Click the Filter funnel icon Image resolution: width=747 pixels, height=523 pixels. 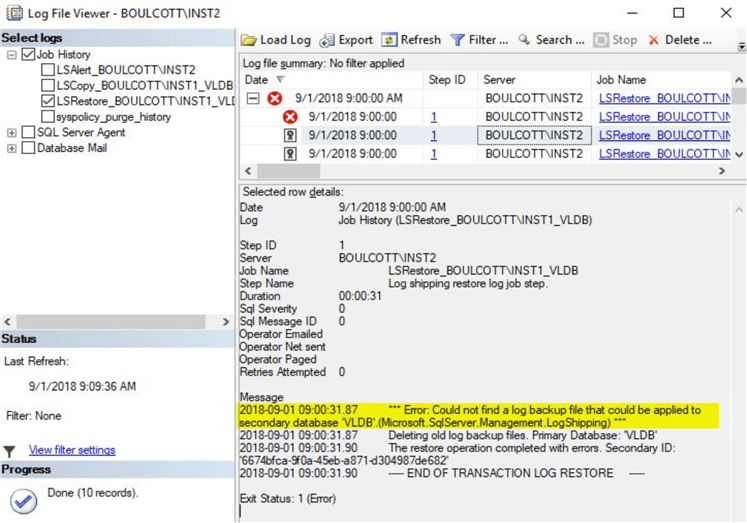[457, 40]
